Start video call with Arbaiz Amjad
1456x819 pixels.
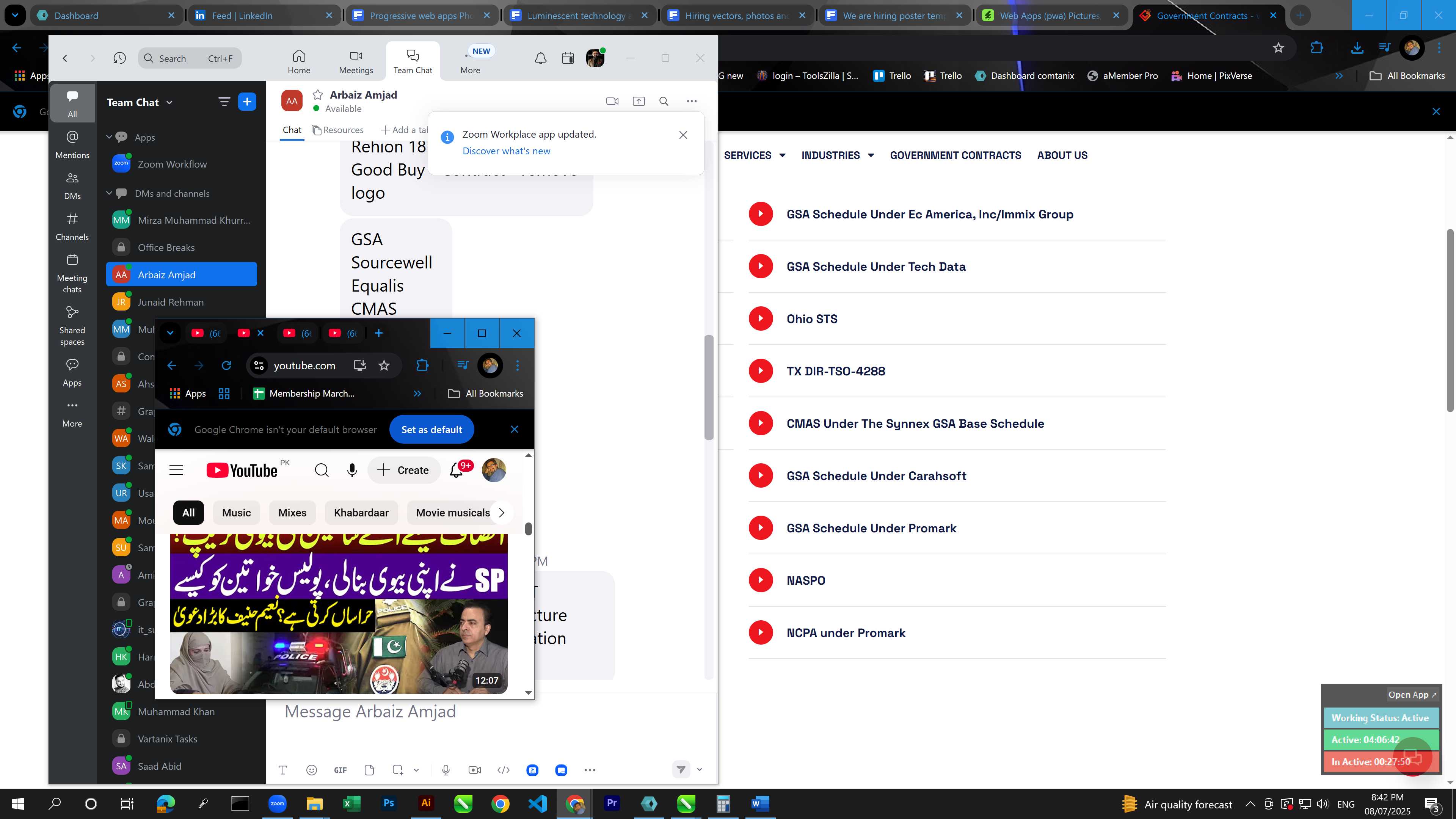[x=612, y=101]
